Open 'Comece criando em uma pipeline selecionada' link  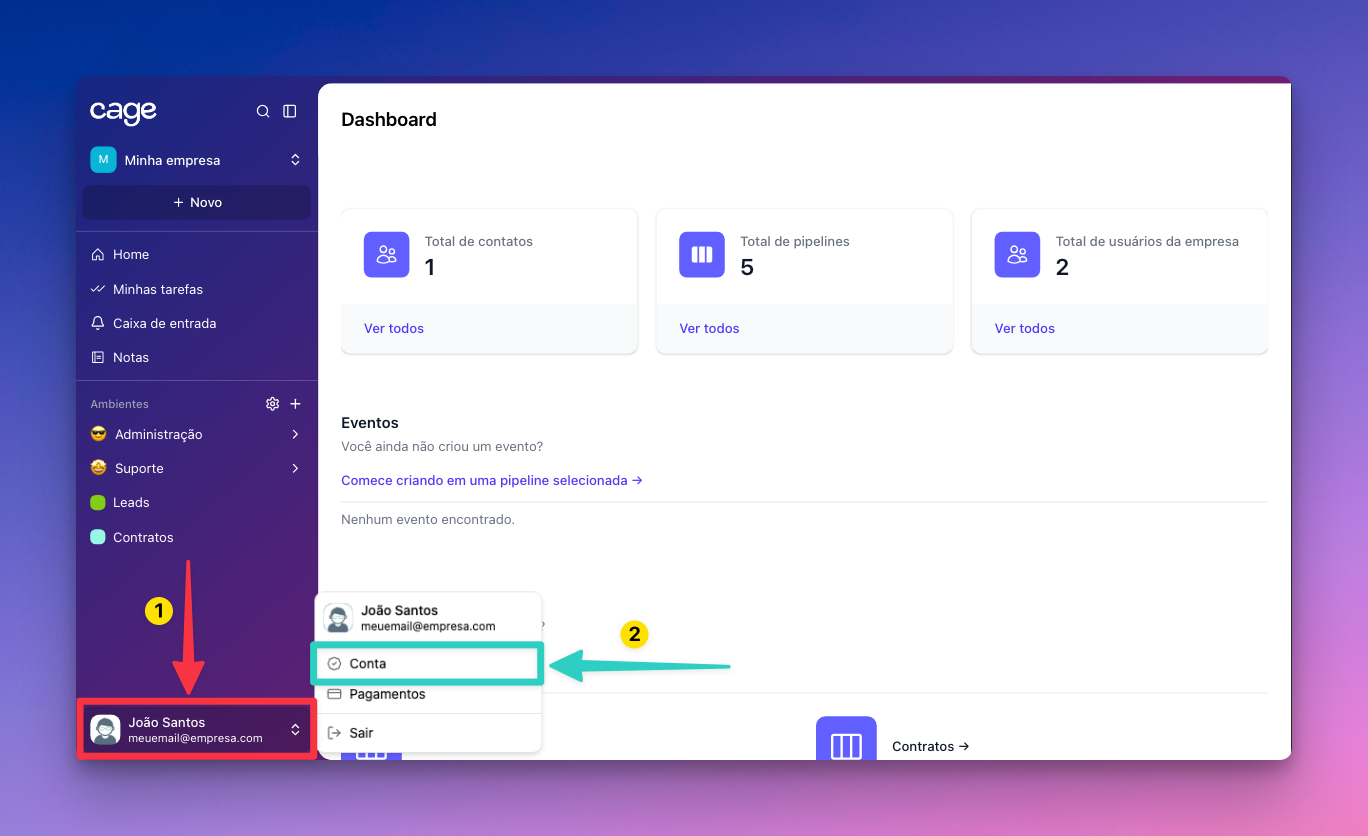coord(491,480)
